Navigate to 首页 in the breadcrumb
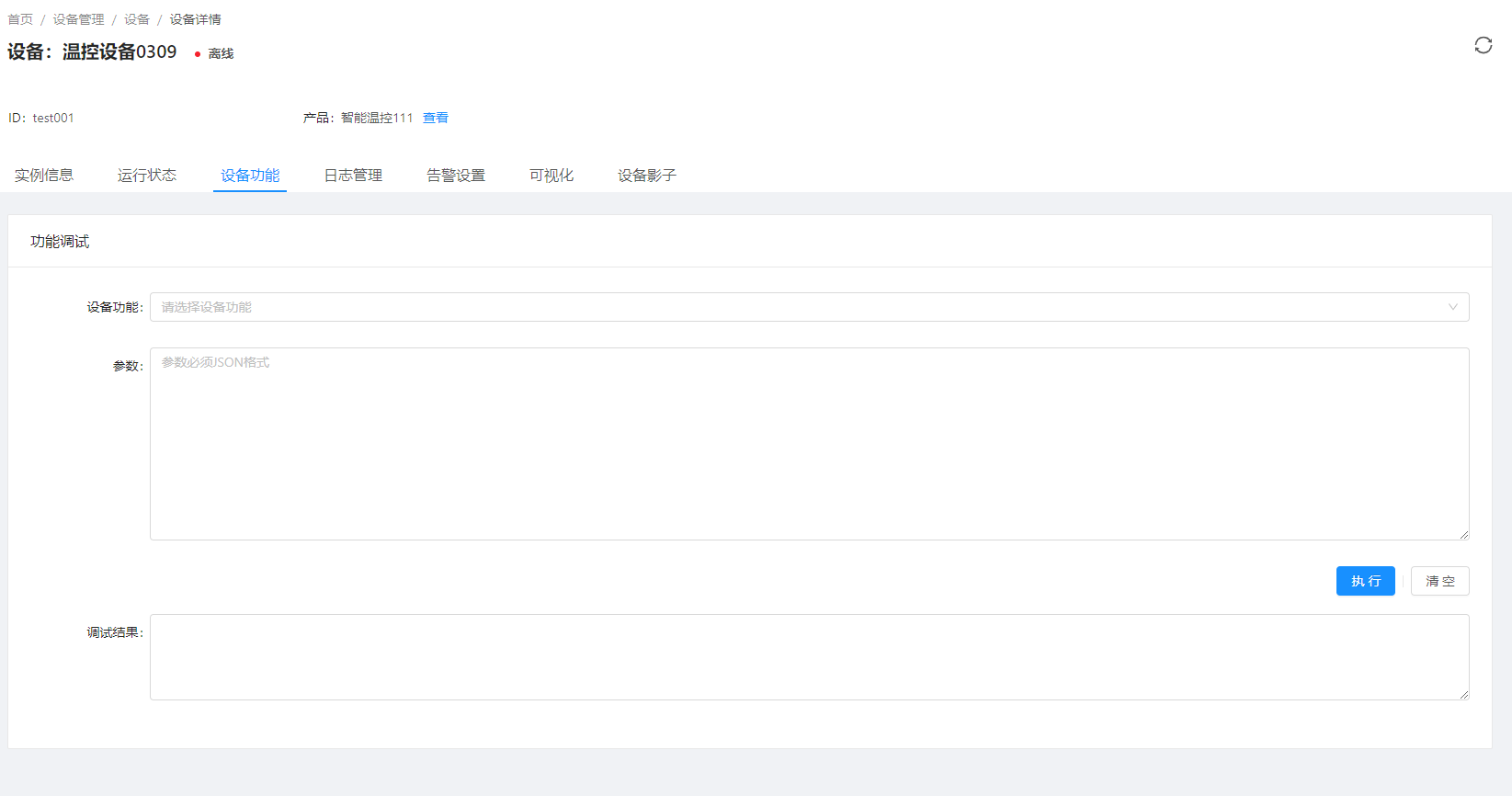 click(x=20, y=19)
